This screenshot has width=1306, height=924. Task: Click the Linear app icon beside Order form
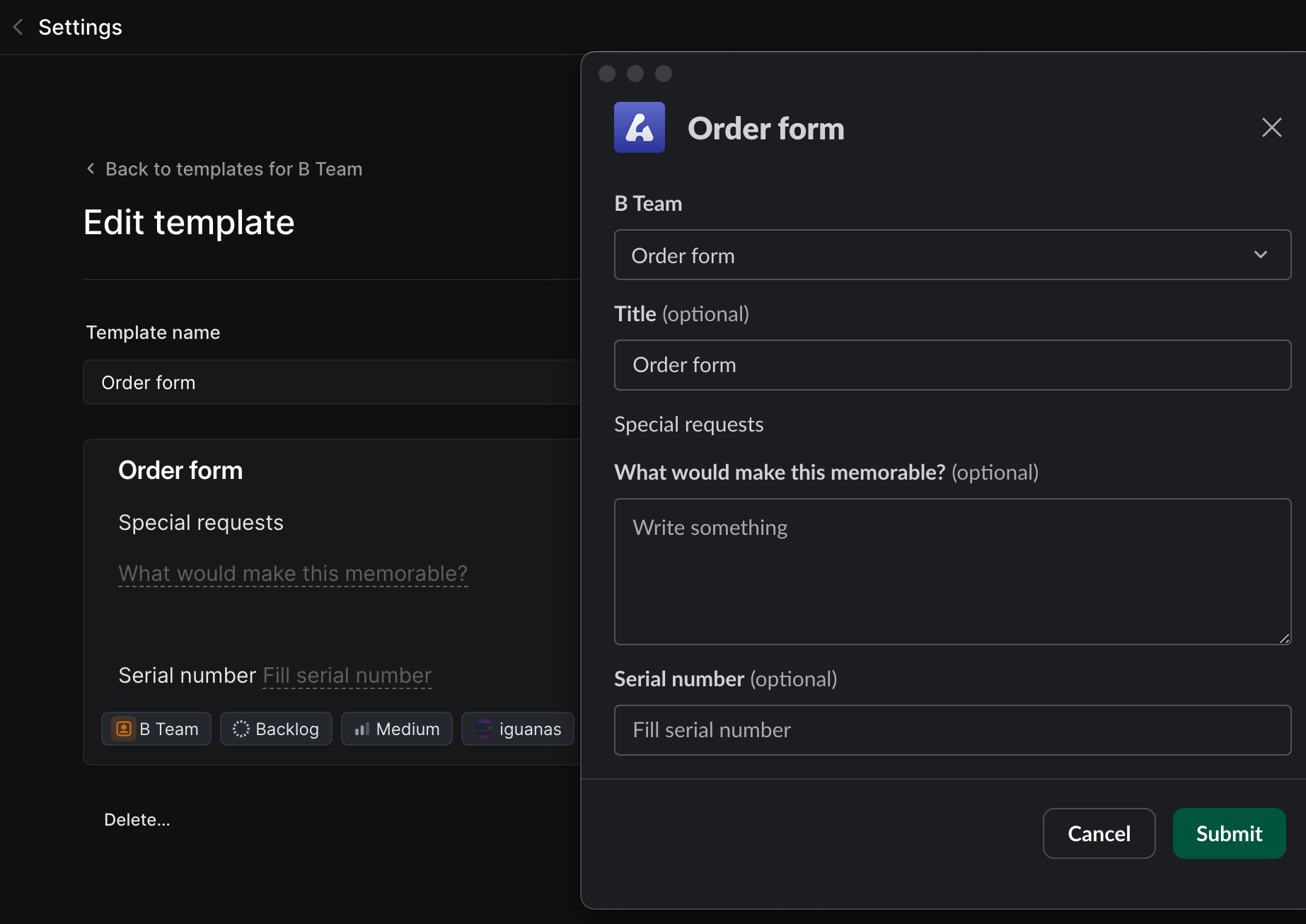click(638, 127)
